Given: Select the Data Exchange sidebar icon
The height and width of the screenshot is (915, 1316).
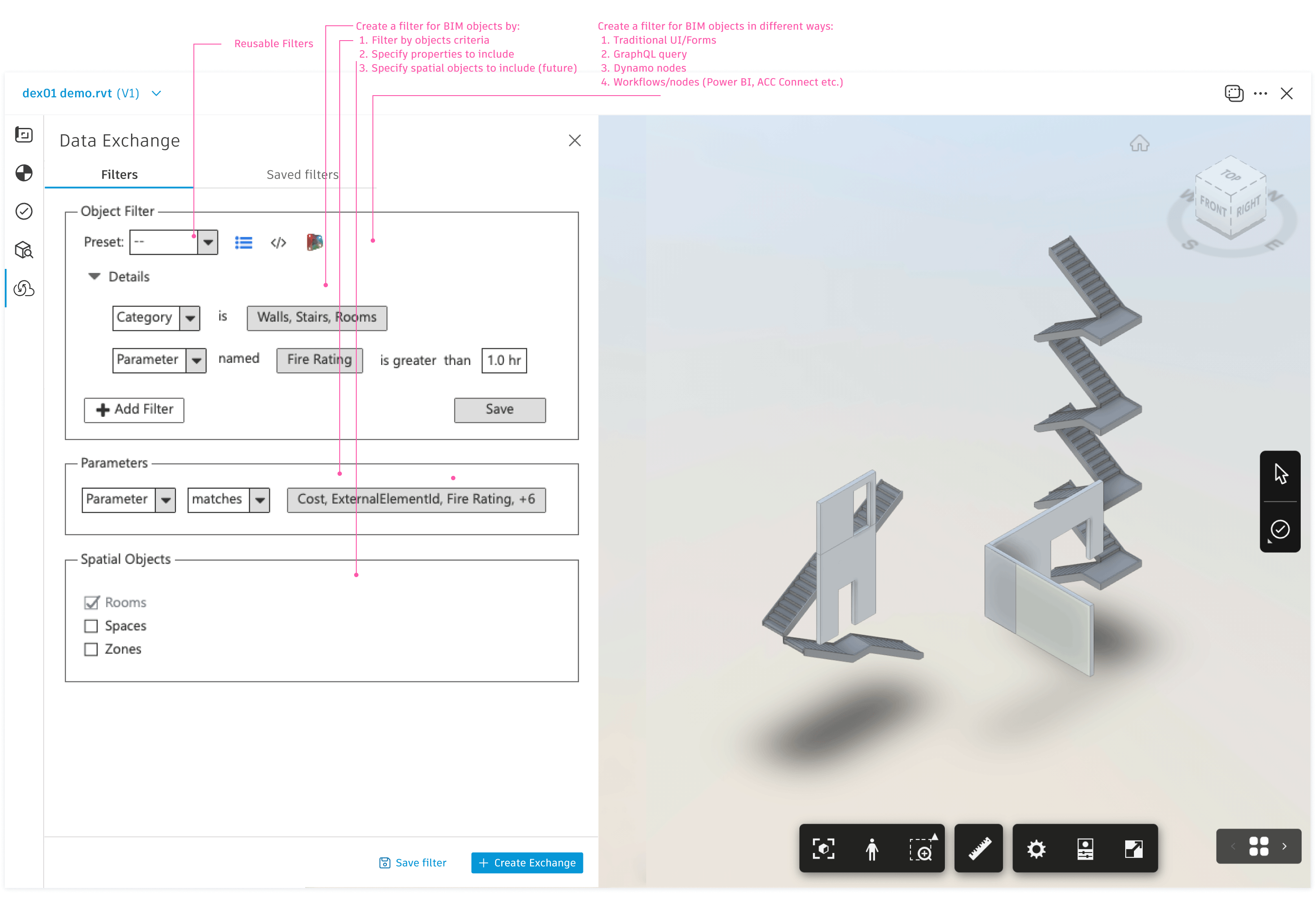Looking at the screenshot, I should 24,288.
